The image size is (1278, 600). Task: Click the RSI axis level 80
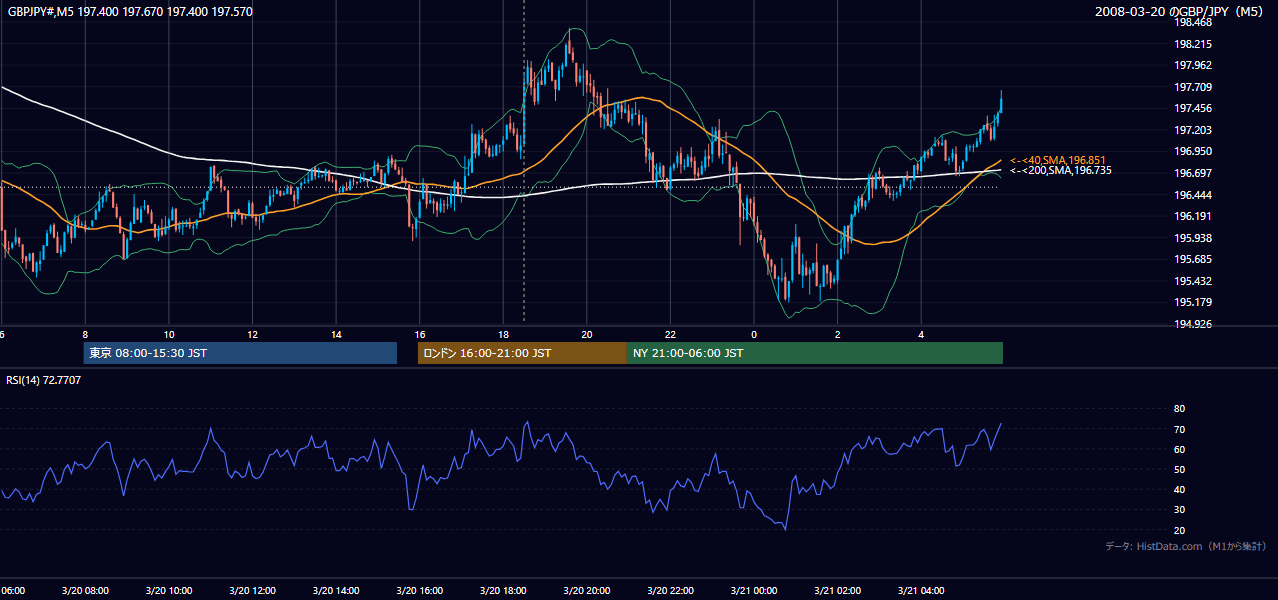pos(1179,409)
